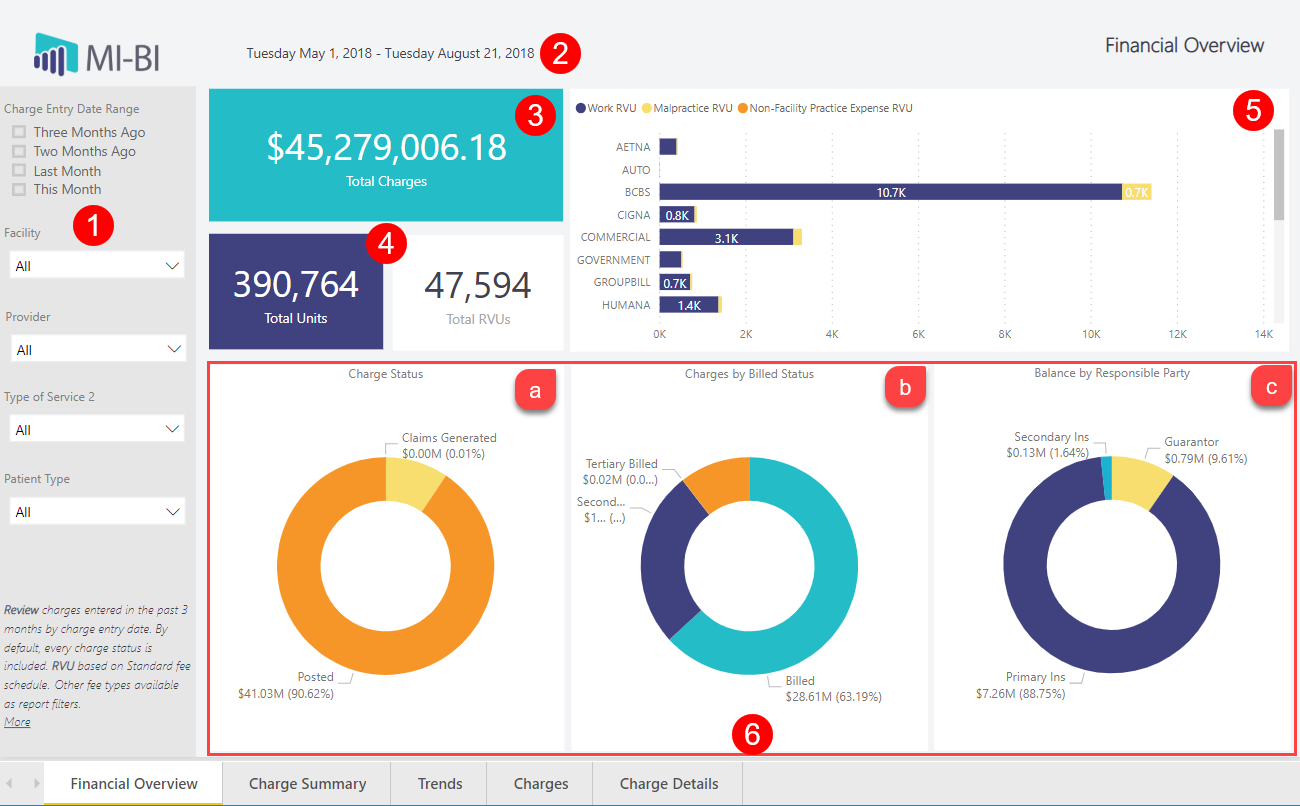Check the Two Months Ago box
The image size is (1300, 806).
coord(18,151)
